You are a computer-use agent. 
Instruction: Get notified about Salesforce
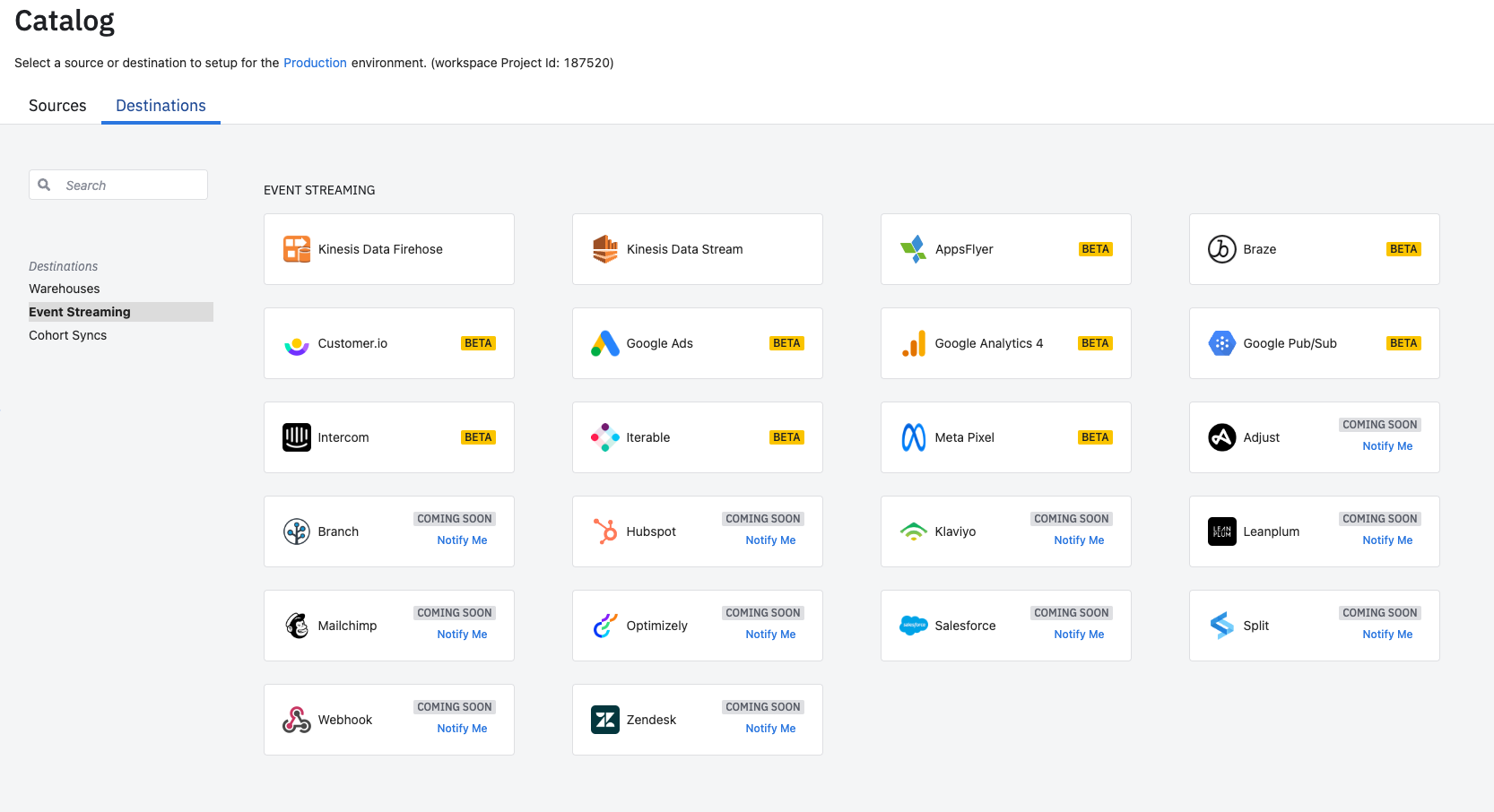(x=1079, y=635)
